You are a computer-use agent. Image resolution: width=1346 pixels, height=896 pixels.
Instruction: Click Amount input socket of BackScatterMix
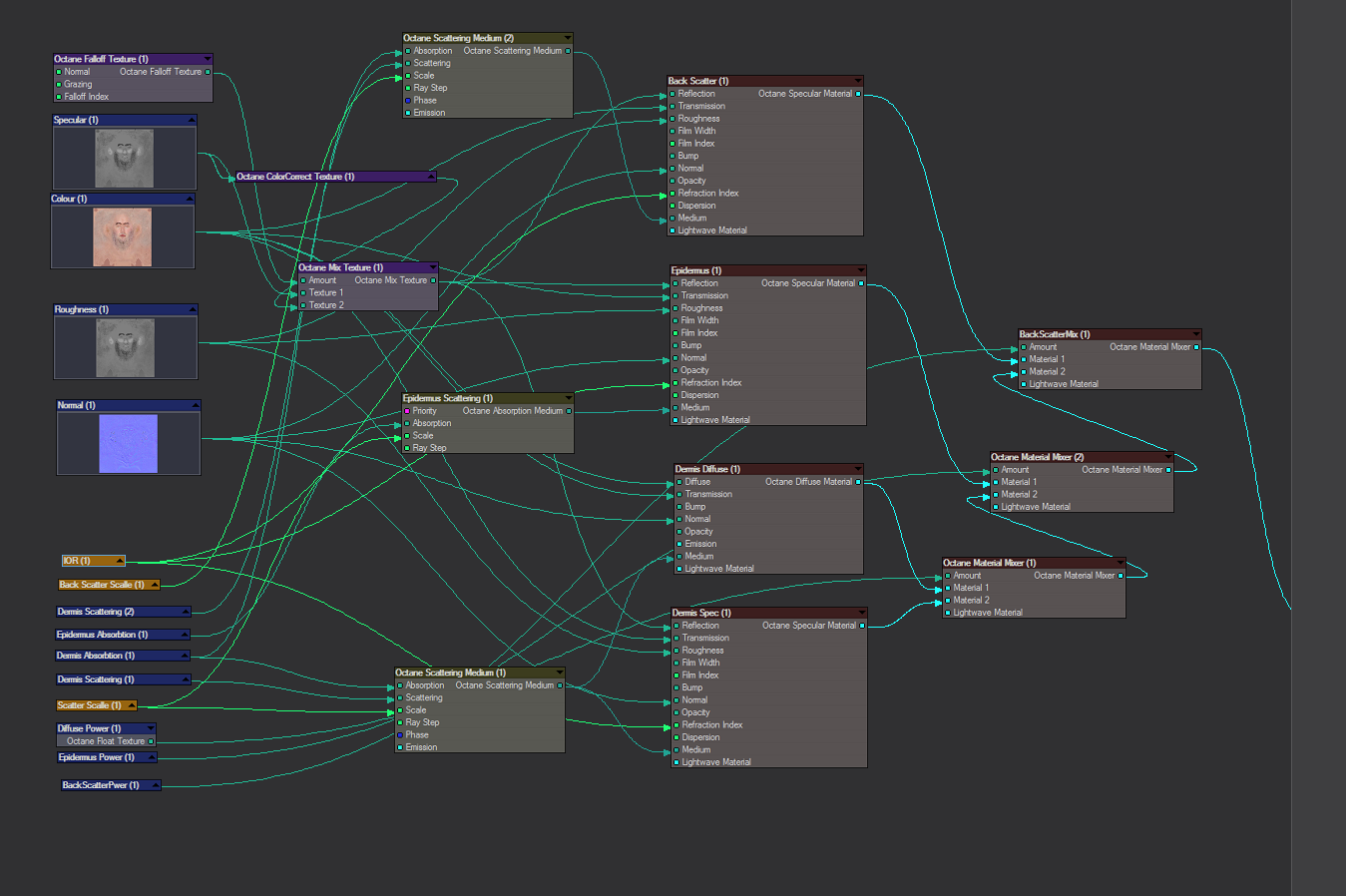pos(1023,347)
